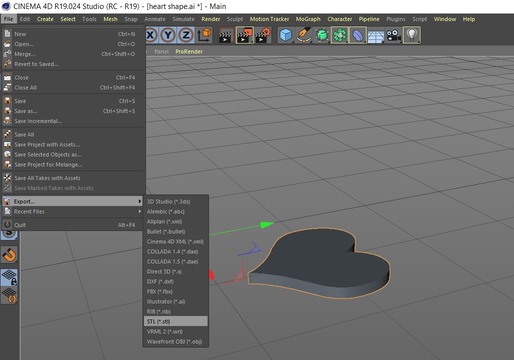Click the New file icon in File menu
Viewport: 514px width, 360px height.
coord(7,34)
